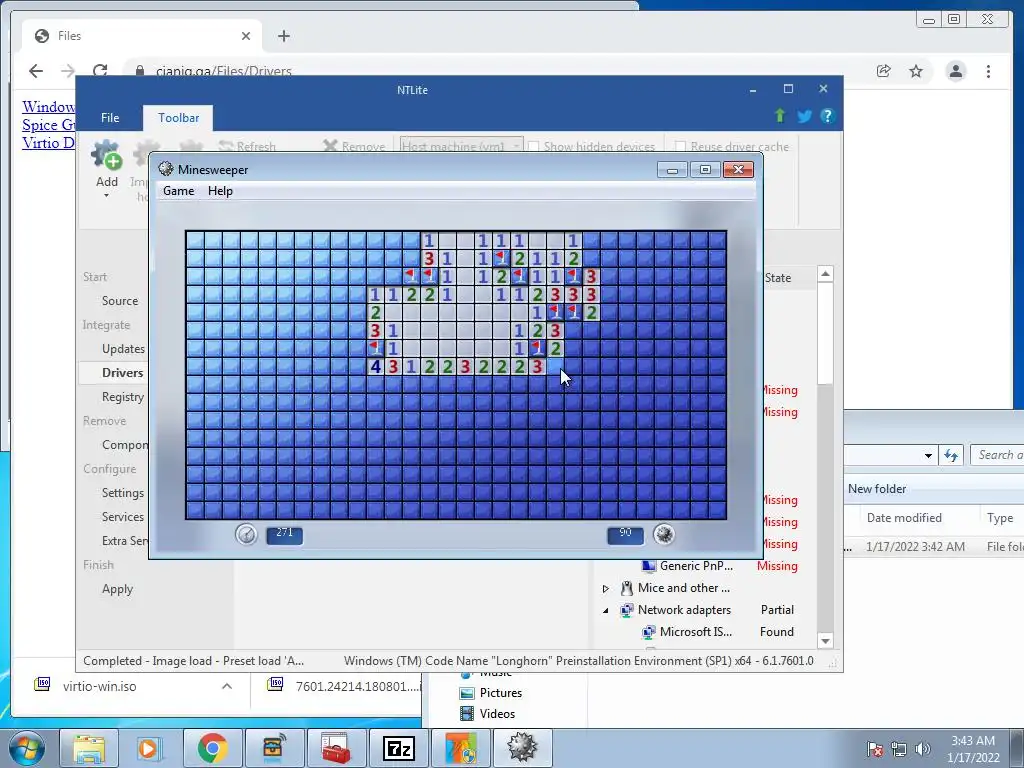
Task: Open the Windows Start menu
Action: (x=27, y=748)
